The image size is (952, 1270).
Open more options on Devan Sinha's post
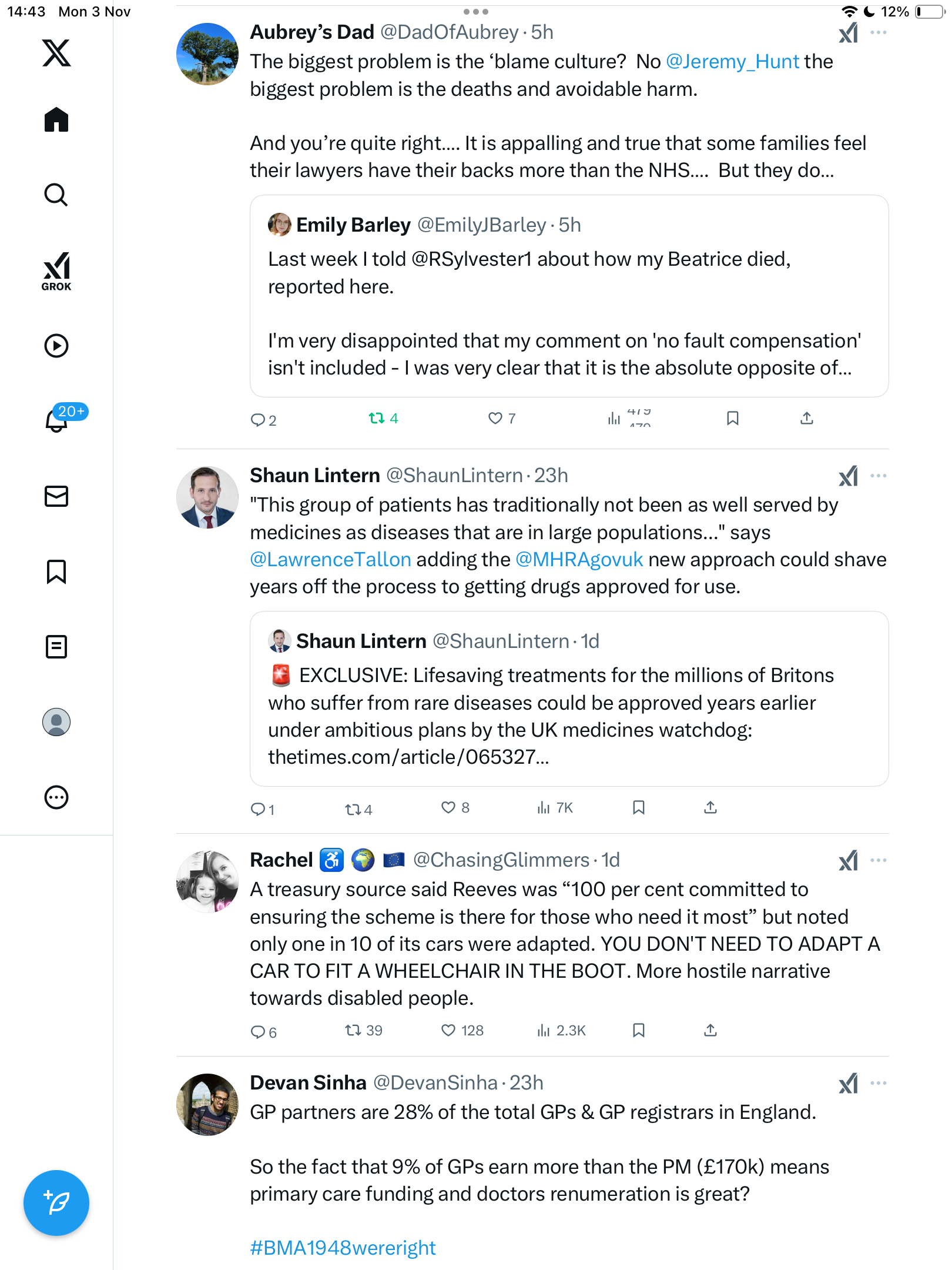pos(879,1083)
